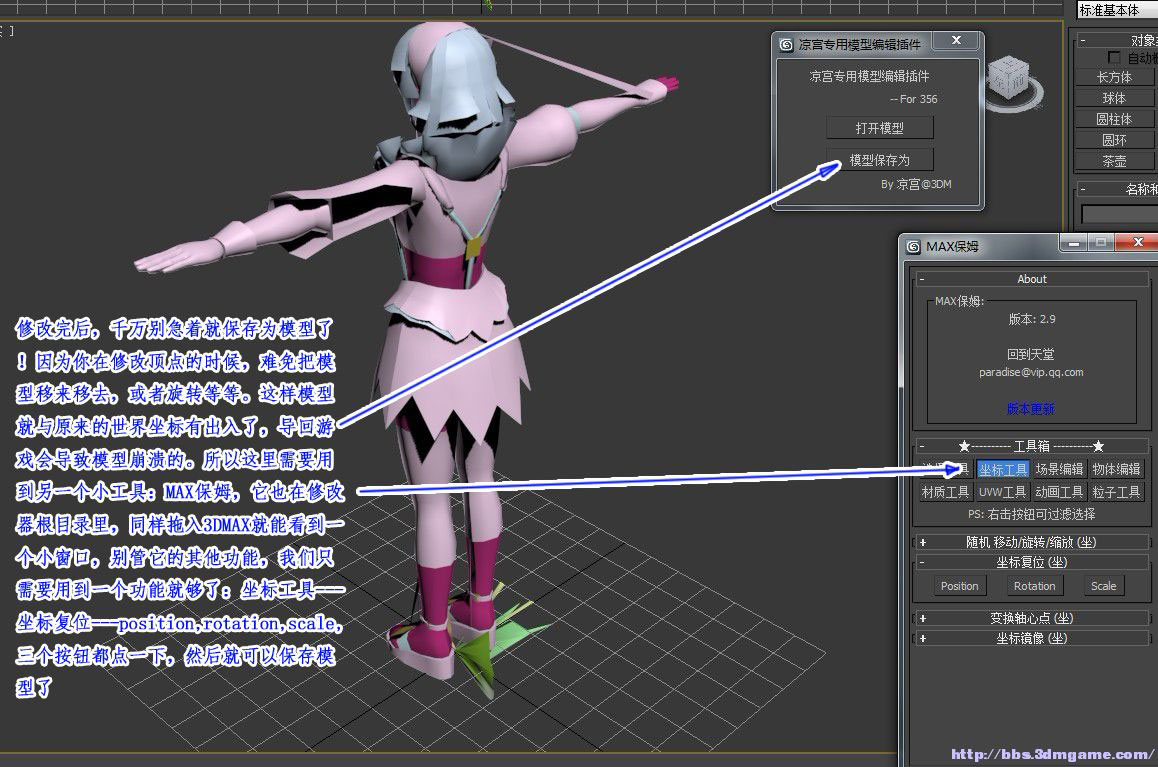Viewport: 1158px width, 767px height.
Task: Switch to the 场景编辑 tool tab
Action: click(x=1059, y=469)
